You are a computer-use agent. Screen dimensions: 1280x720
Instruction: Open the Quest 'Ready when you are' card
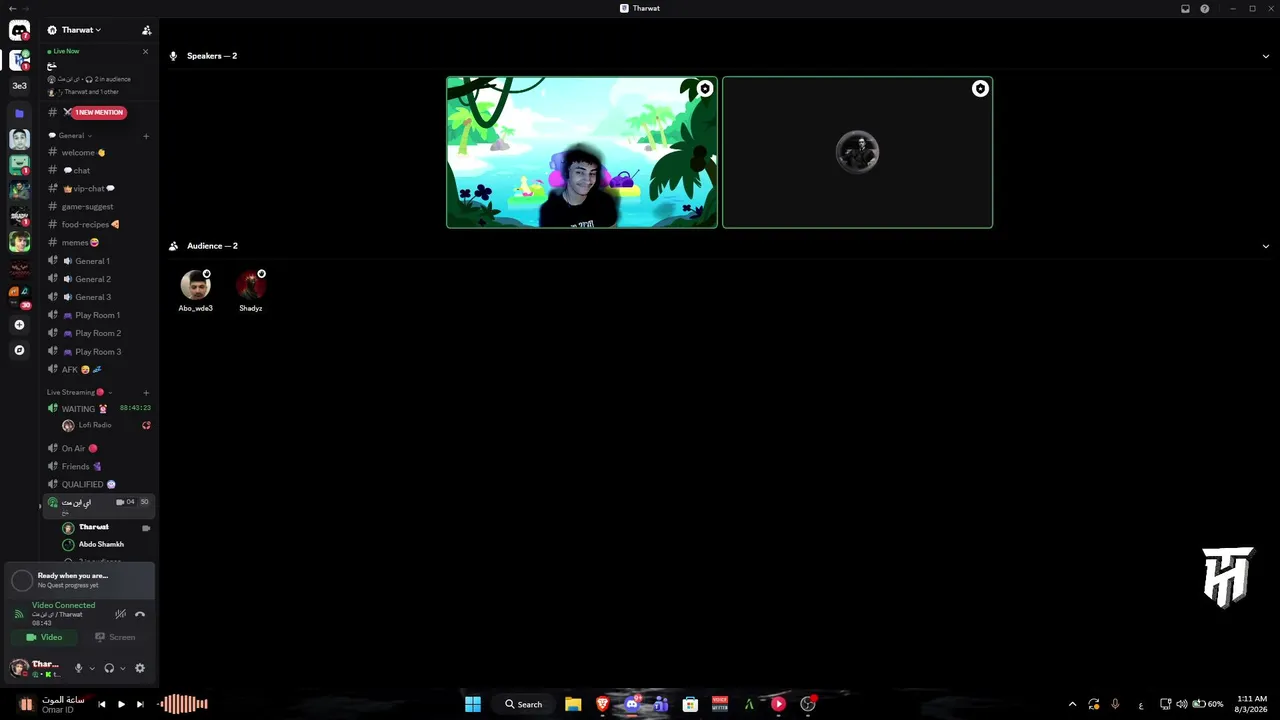pyautogui.click(x=80, y=580)
